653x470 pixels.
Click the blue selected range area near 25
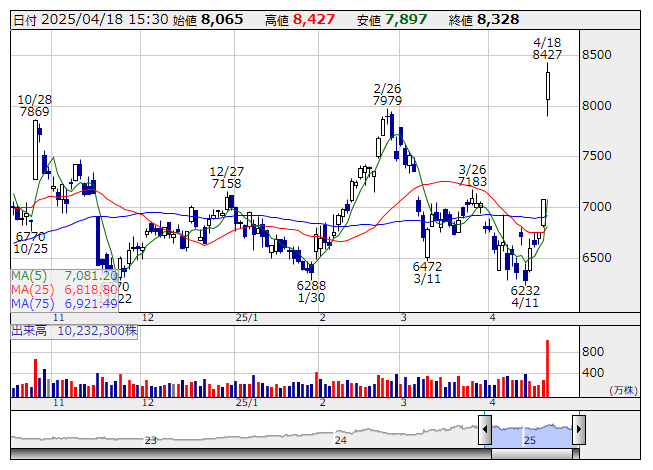[532, 435]
